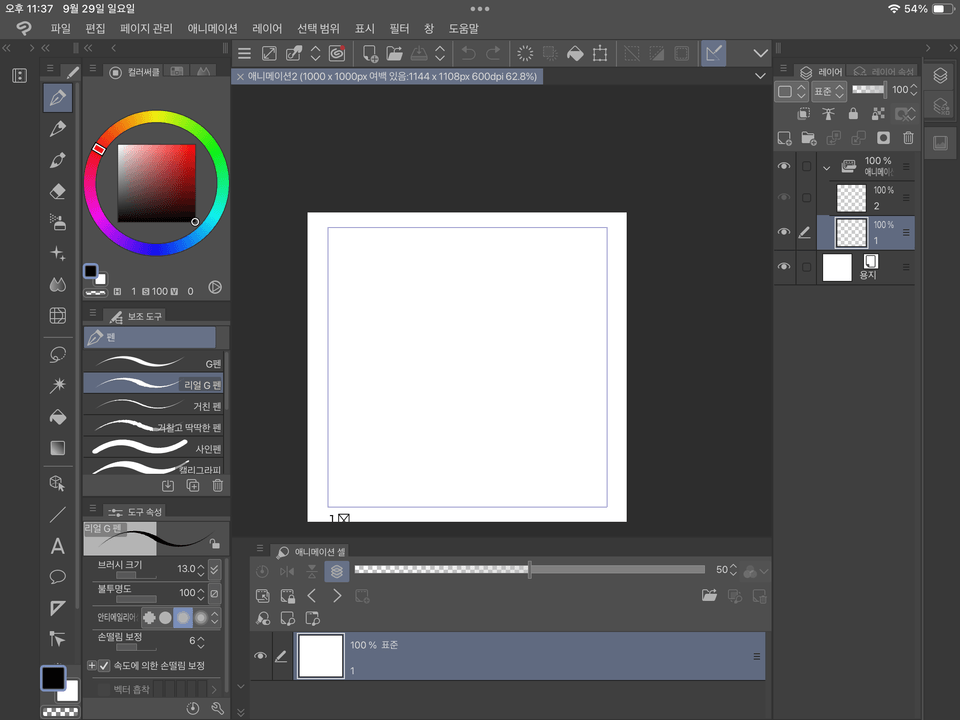Hide layer 1 with its eye toggle
Screen dimensions: 960x720
(x=784, y=232)
